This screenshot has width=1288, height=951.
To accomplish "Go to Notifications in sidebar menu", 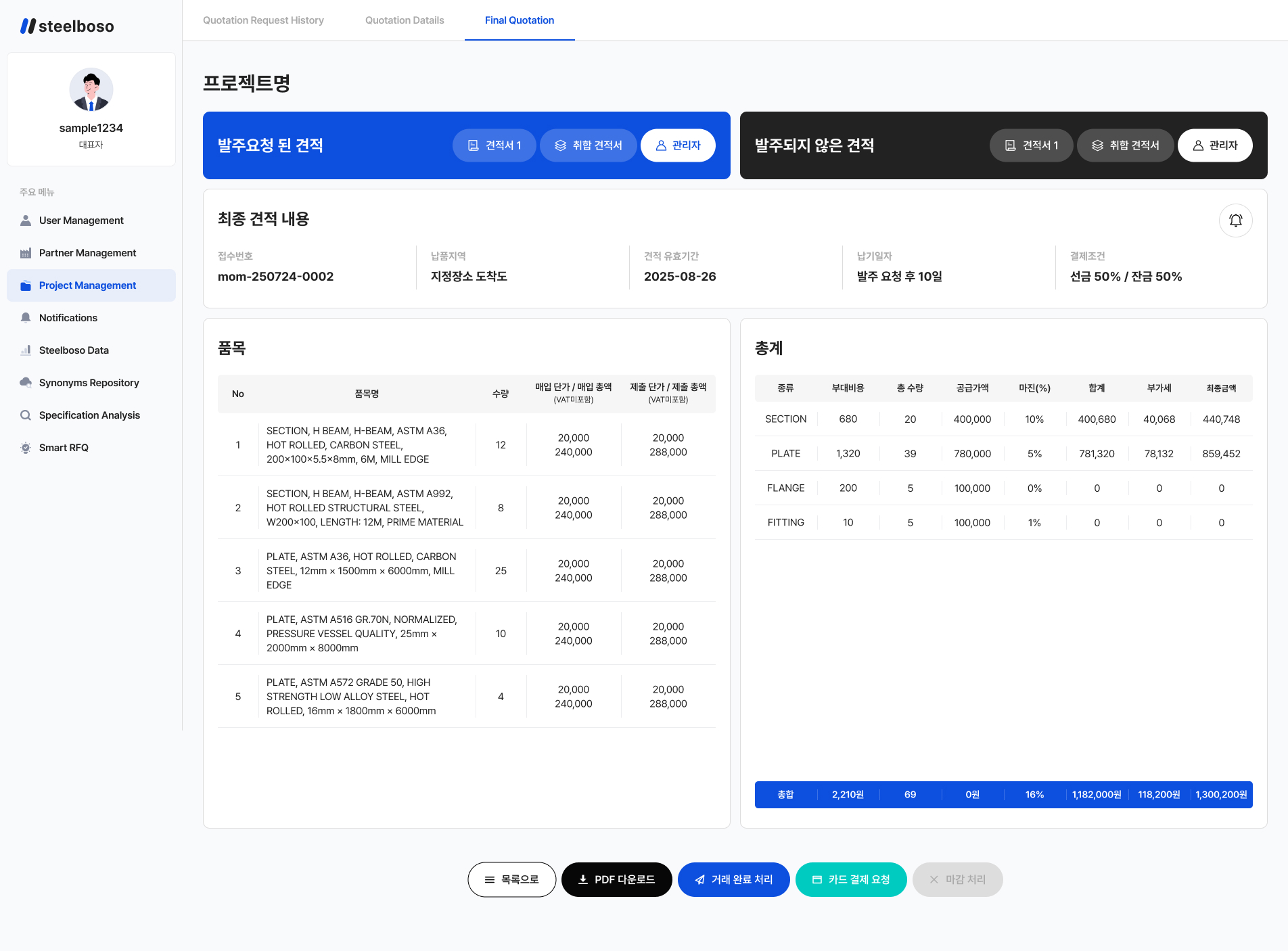I will coord(68,318).
